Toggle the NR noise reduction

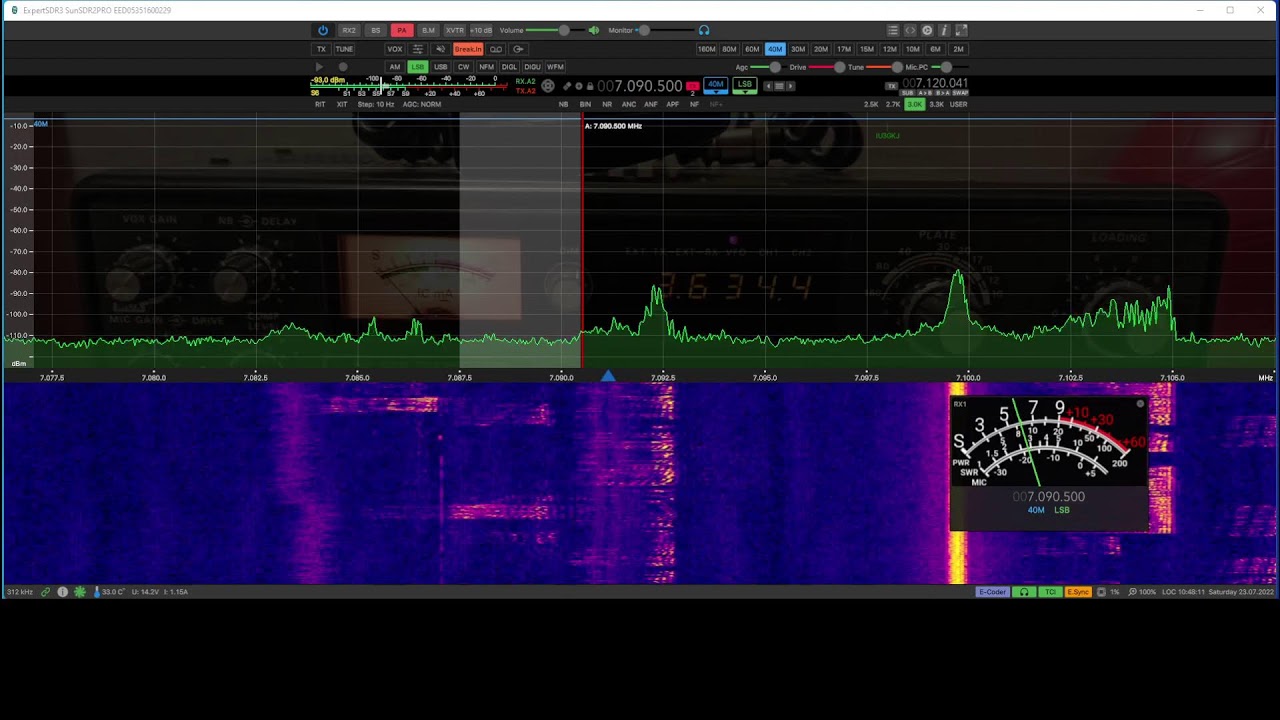[x=607, y=104]
